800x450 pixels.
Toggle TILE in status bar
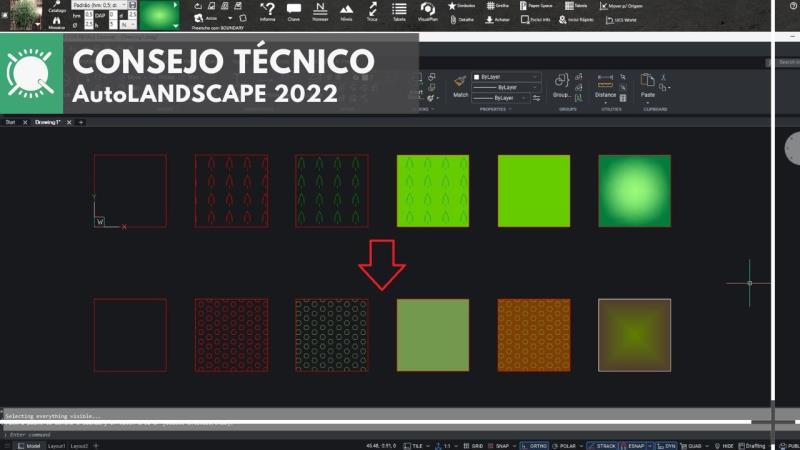pyautogui.click(x=413, y=446)
